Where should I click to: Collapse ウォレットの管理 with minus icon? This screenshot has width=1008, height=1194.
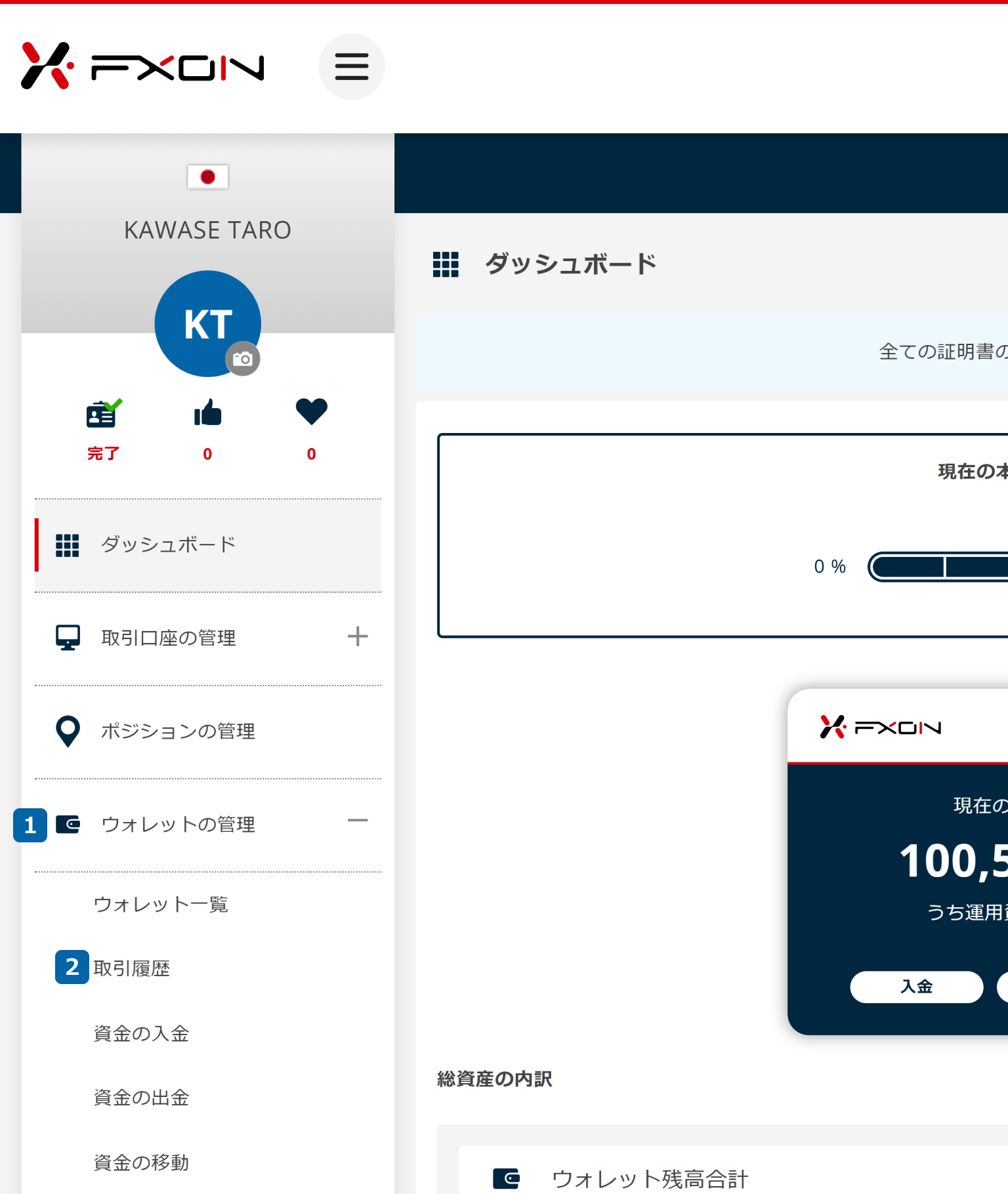pyautogui.click(x=358, y=821)
